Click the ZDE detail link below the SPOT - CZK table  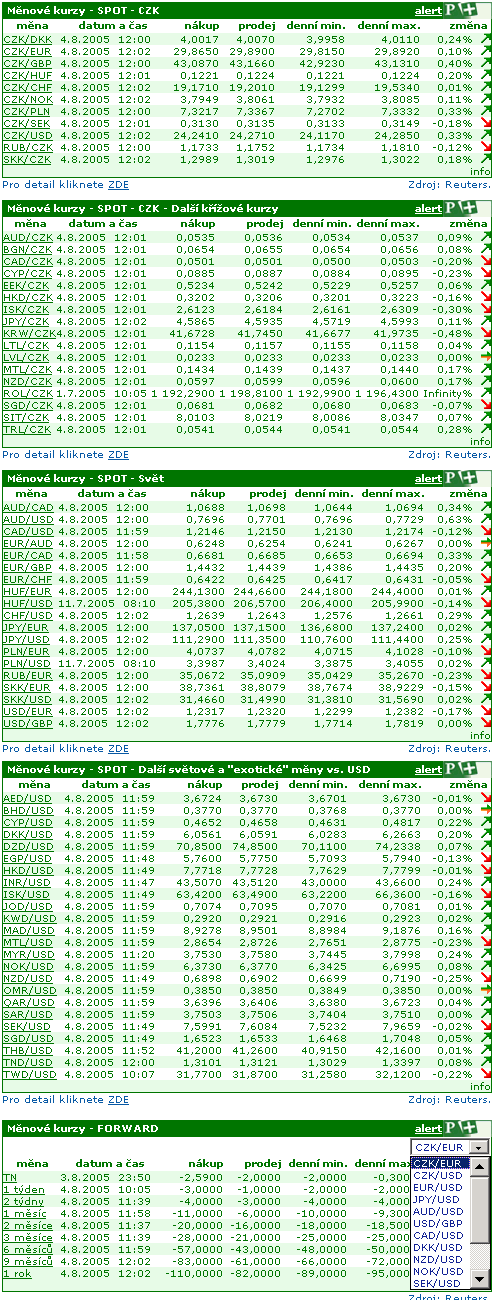118,185
